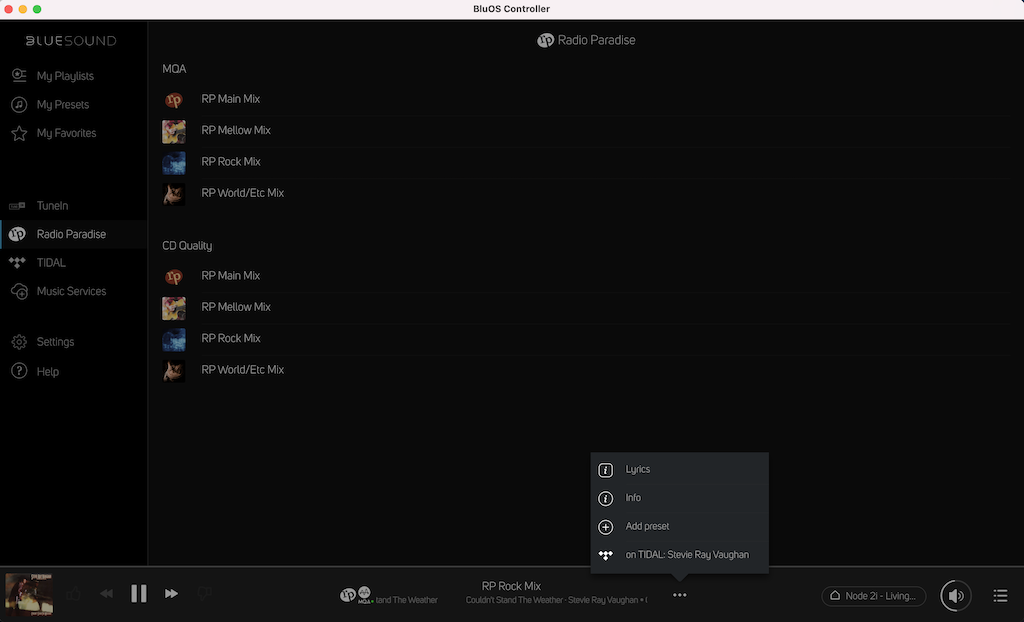Screen dimensions: 1024x622
Task: Click the MQA badge in player bar
Action: pyautogui.click(x=364, y=595)
